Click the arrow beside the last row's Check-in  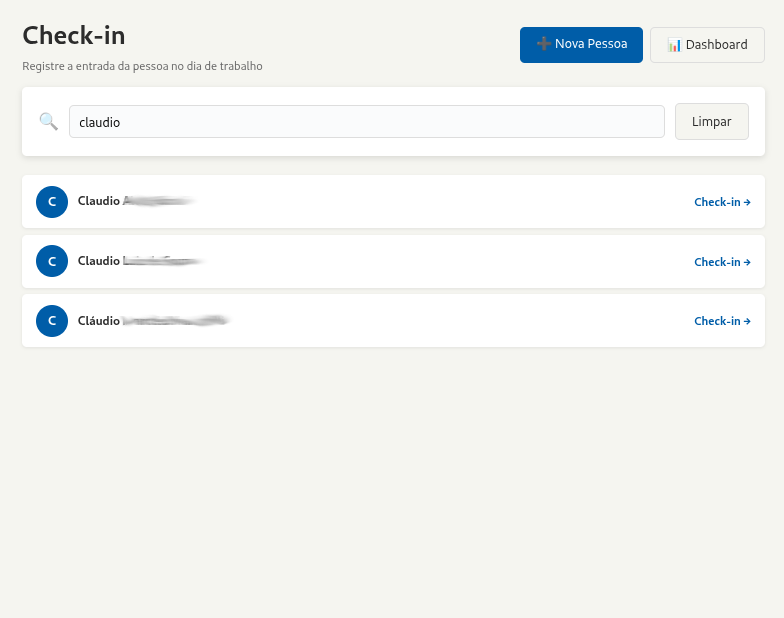pos(747,321)
